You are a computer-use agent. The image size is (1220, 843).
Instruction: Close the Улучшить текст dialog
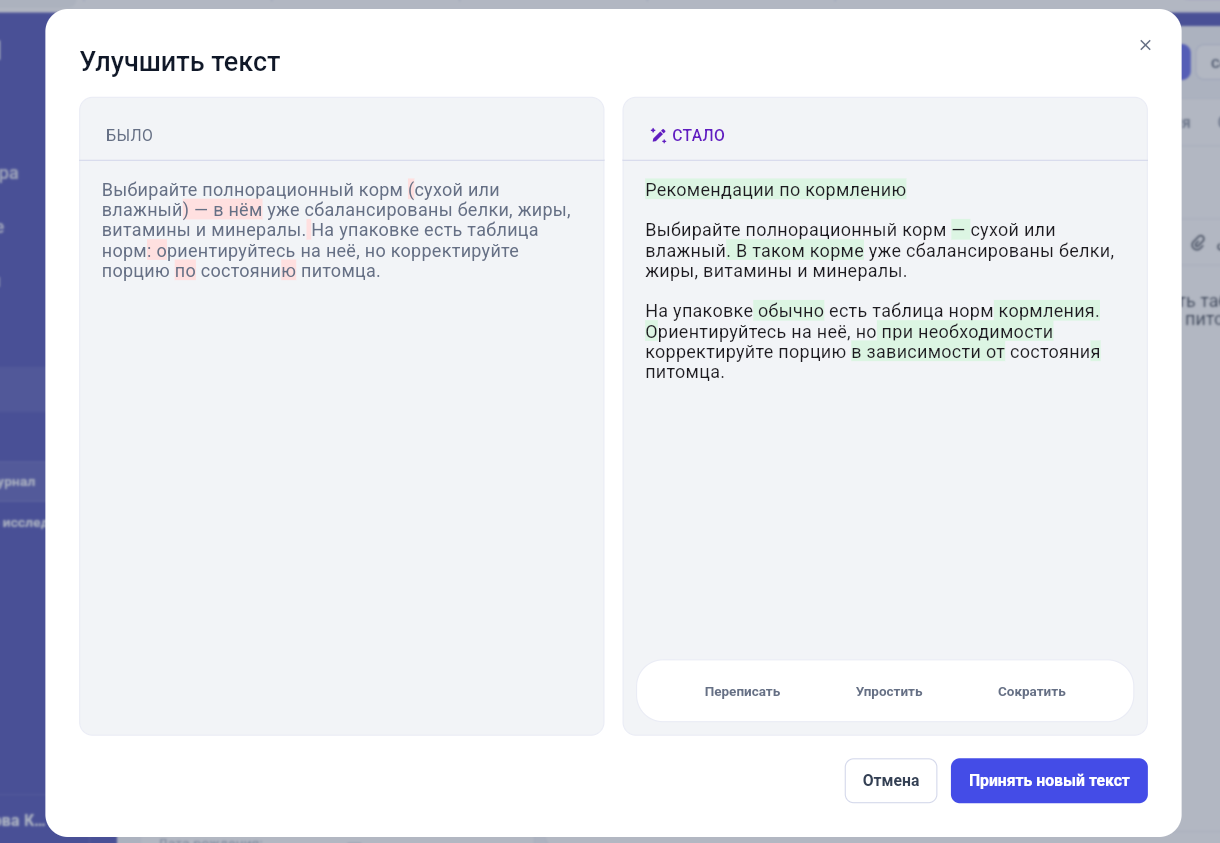pyautogui.click(x=1145, y=45)
